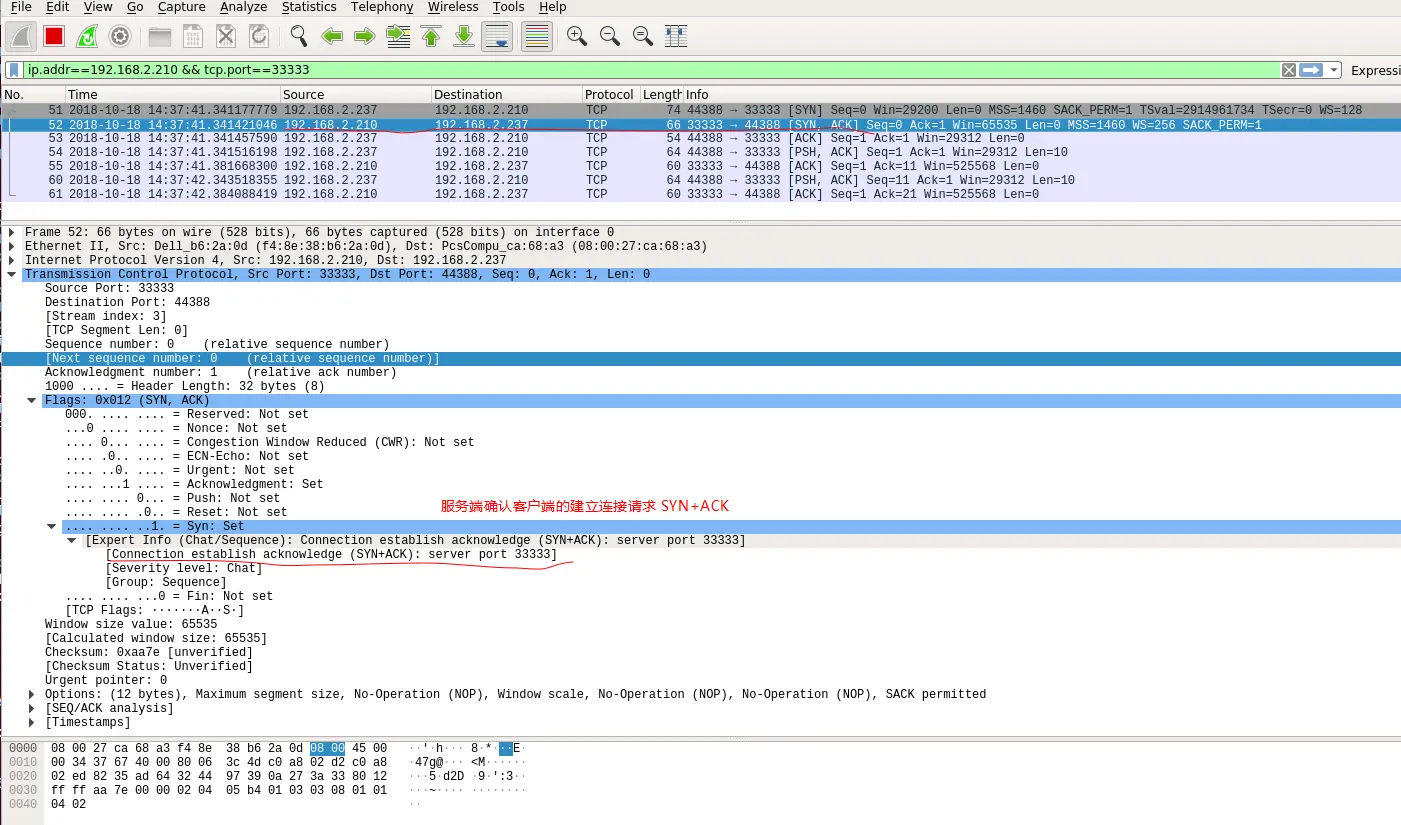Save this capture file
This screenshot has width=1401, height=825.
pos(193,37)
